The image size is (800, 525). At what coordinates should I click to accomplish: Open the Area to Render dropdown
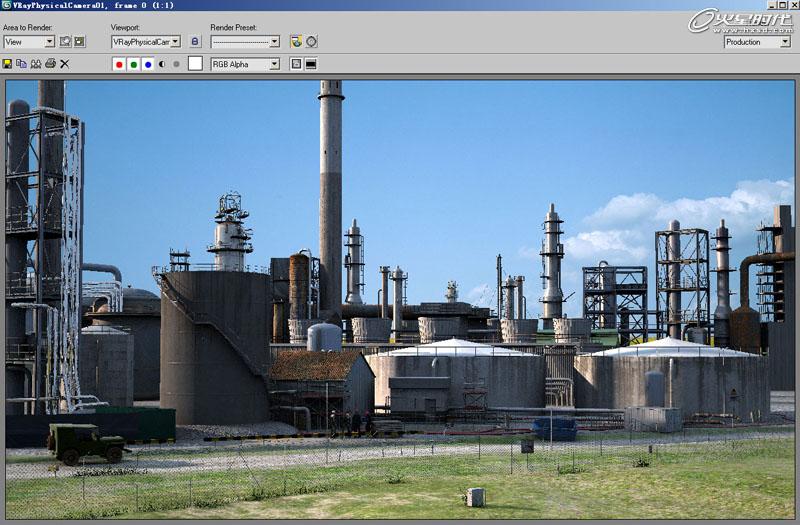49,42
